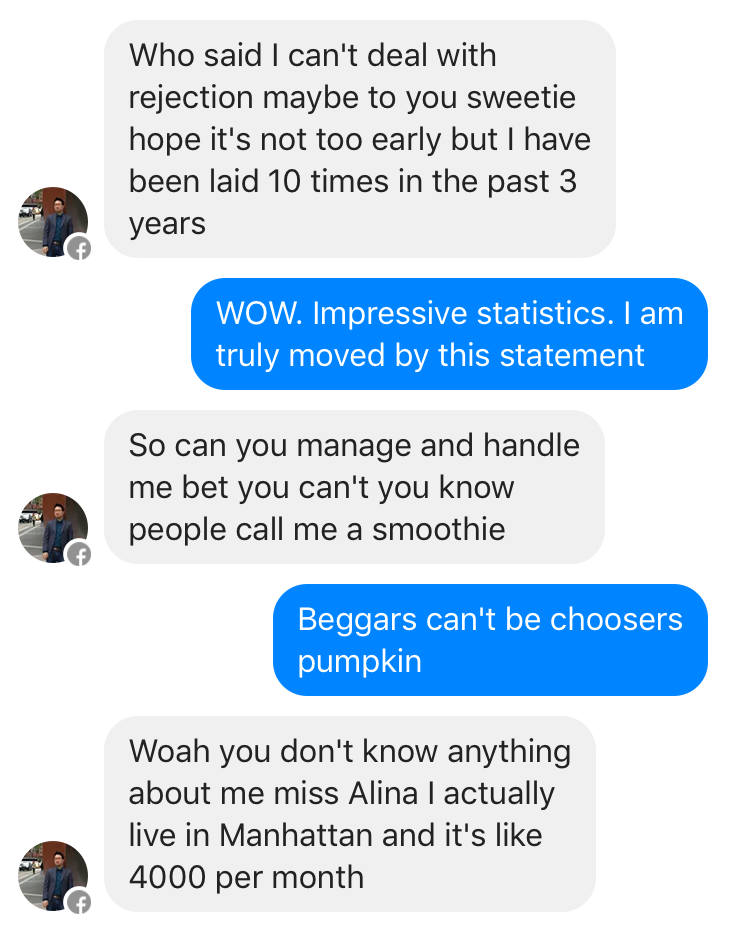Open sender's avatar next to '4000 per month' message

[x=53, y=876]
